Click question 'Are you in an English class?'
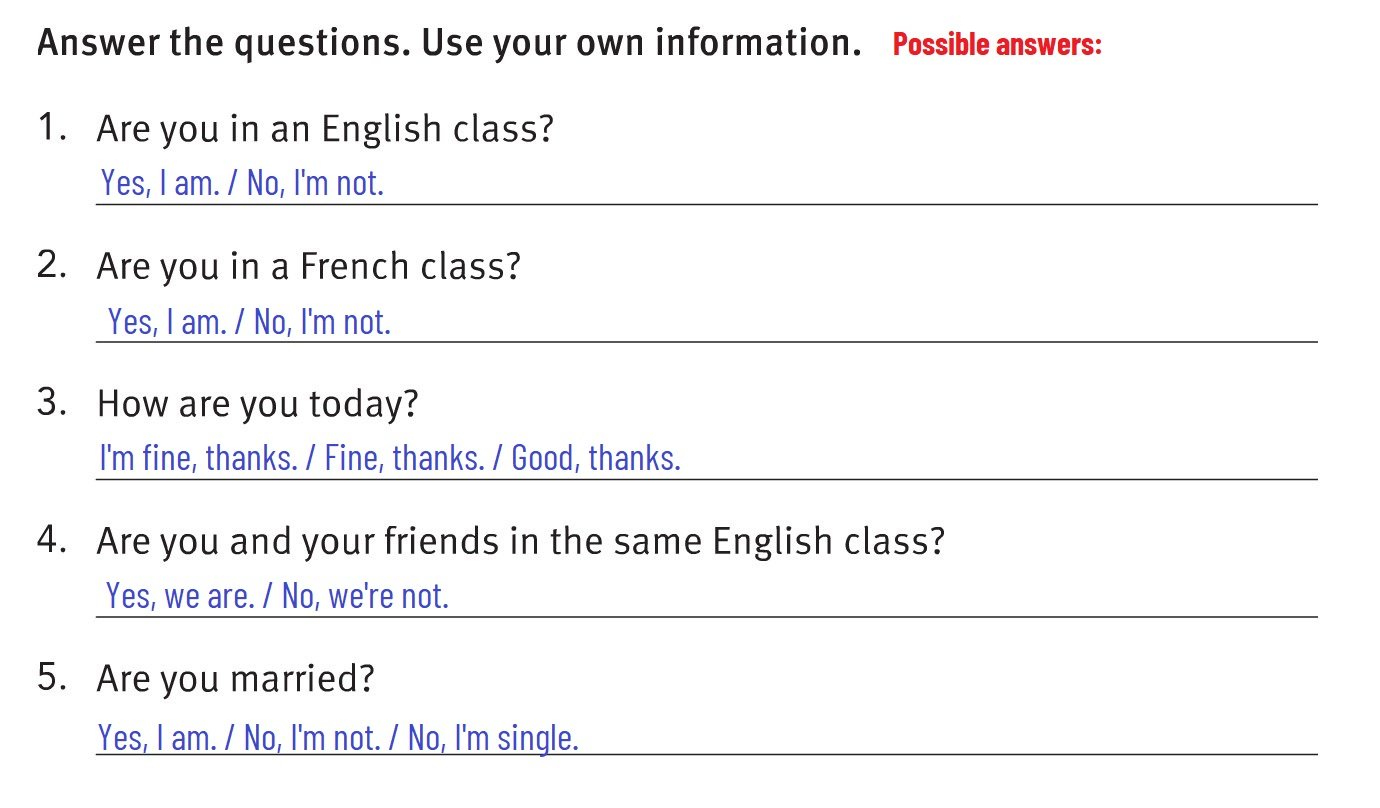The width and height of the screenshot is (1380, 808). pyautogui.click(x=324, y=129)
